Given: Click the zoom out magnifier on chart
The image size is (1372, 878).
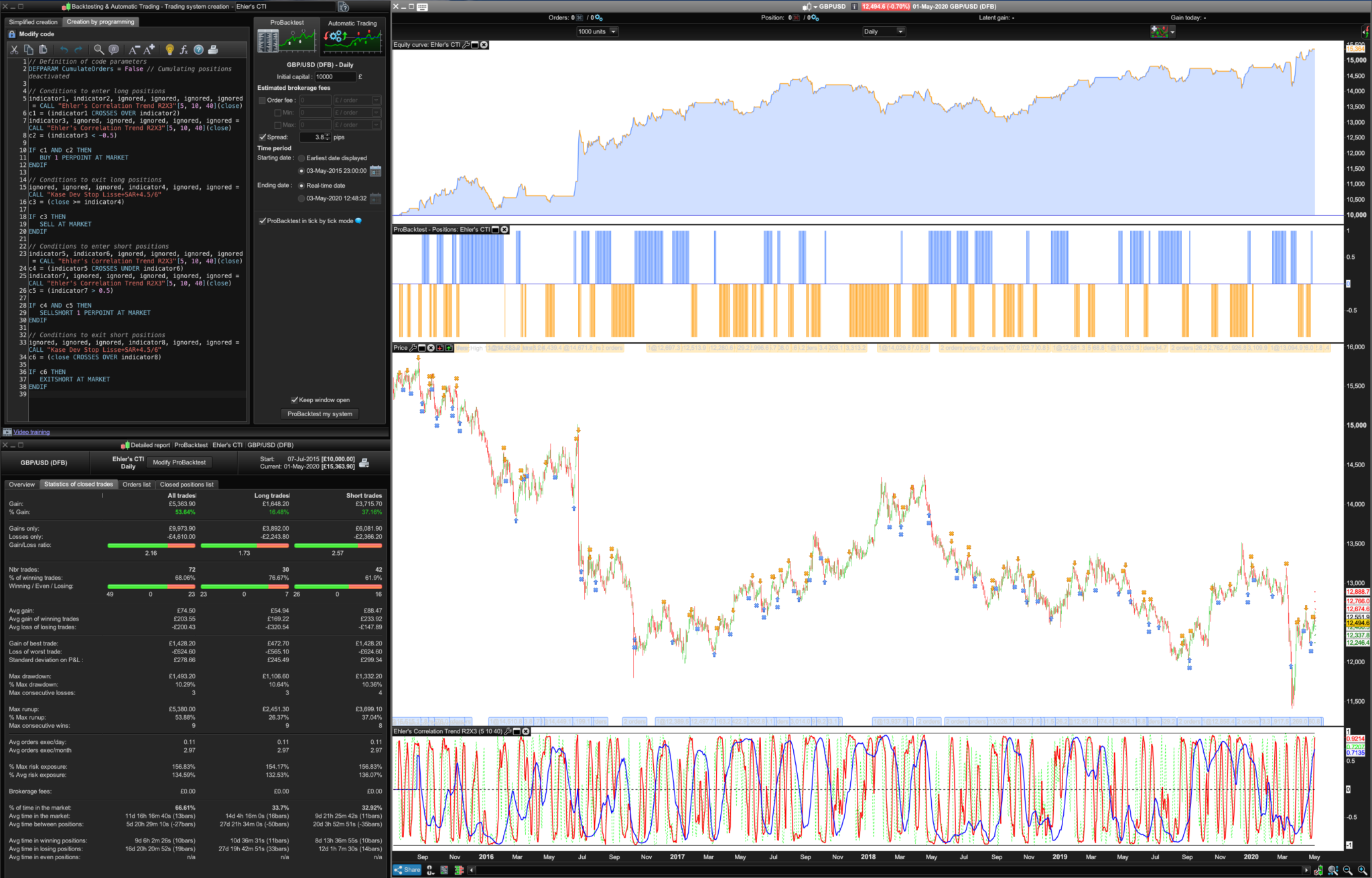Looking at the screenshot, I should click(x=1347, y=870).
